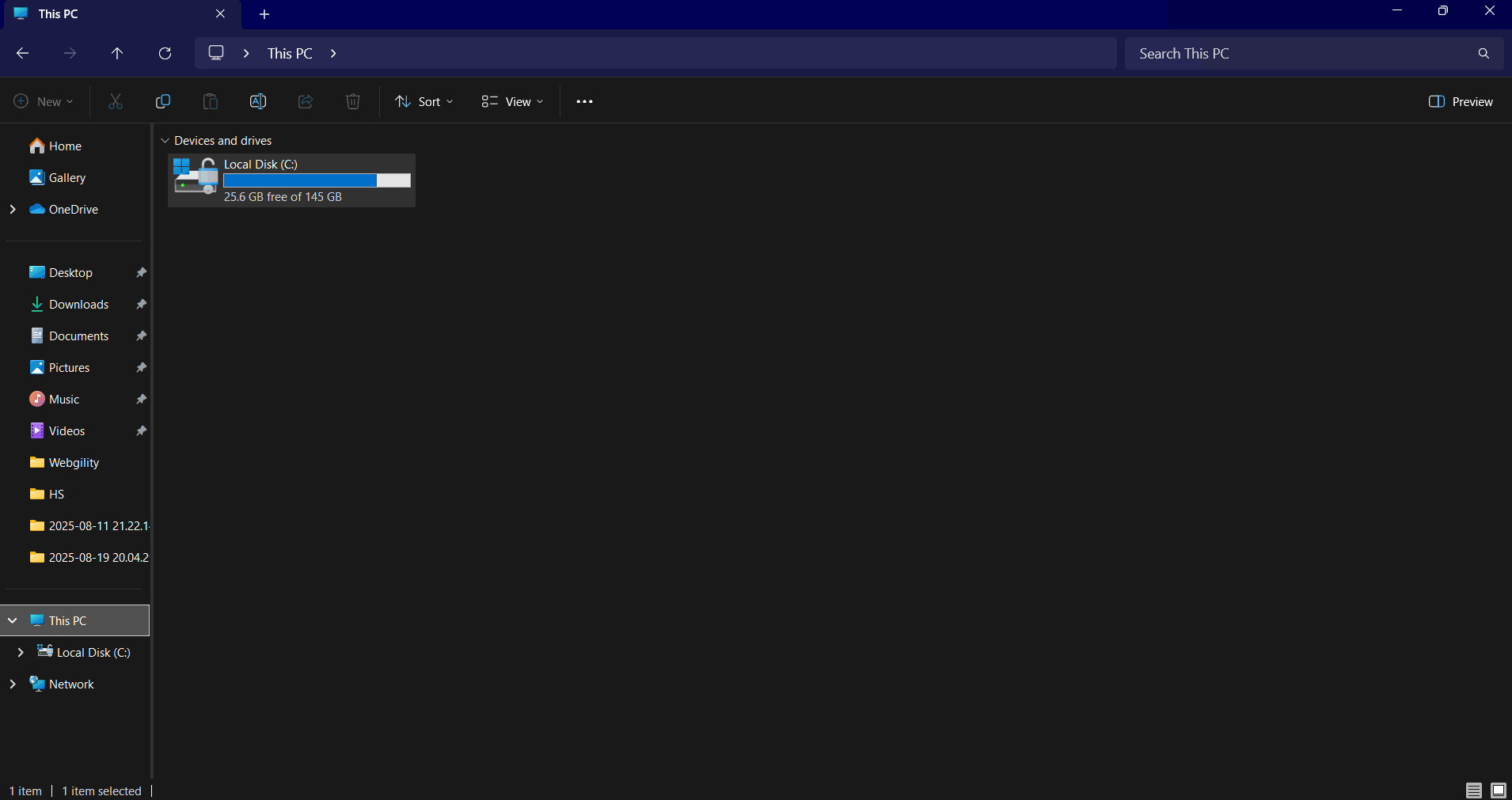This screenshot has height=800, width=1512.
Task: Open Downloads from the sidebar
Action: pos(78,304)
